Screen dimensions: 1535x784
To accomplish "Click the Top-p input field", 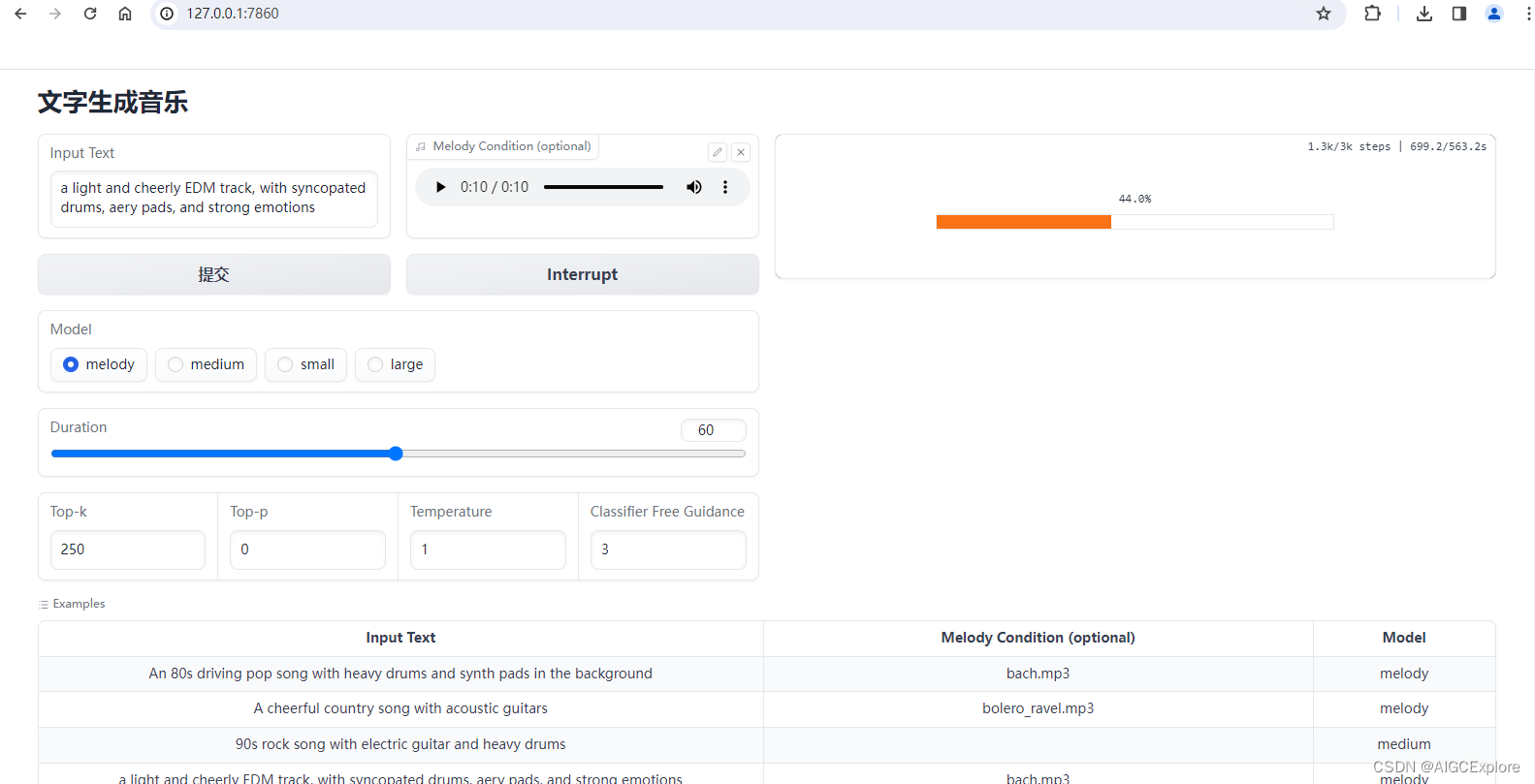I will point(307,549).
